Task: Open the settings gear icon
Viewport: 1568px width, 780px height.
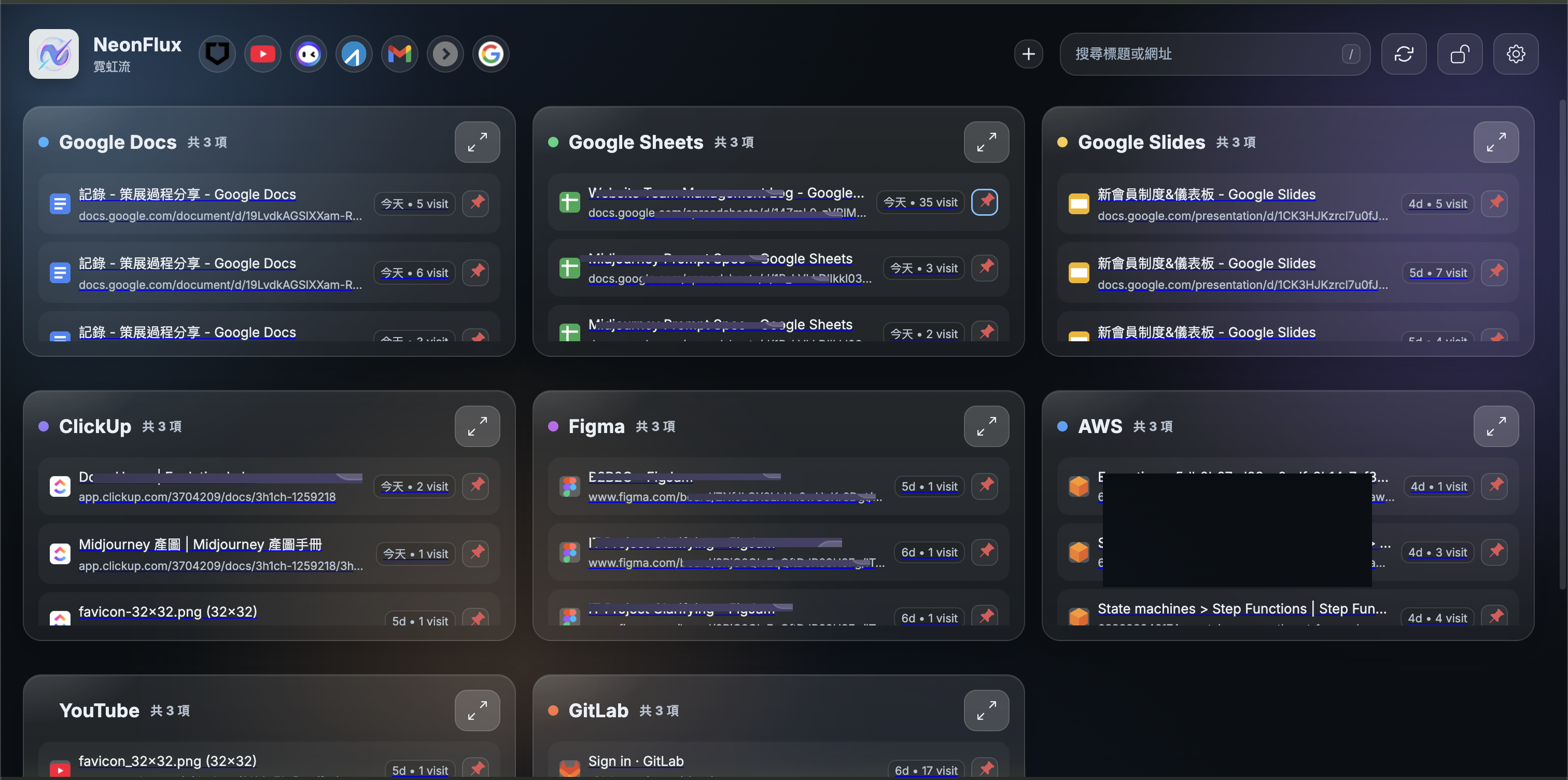Action: tap(1516, 54)
